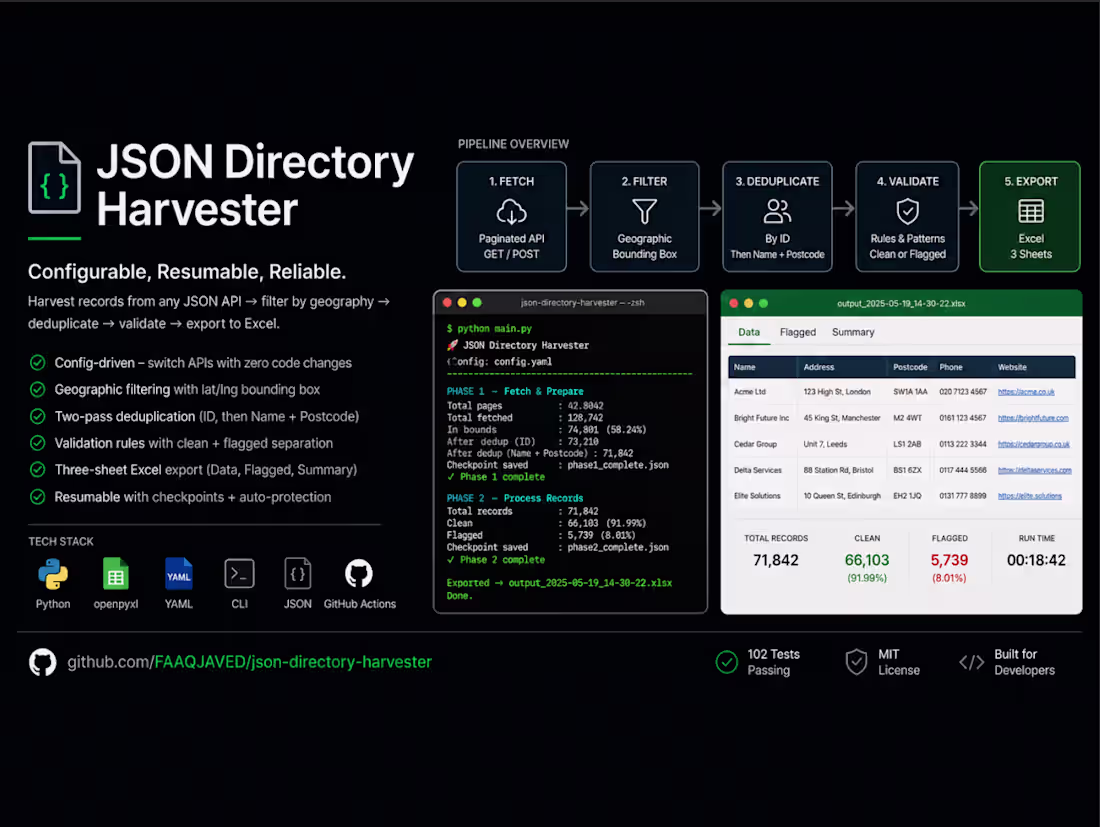The width and height of the screenshot is (1100, 827).
Task: Click the Postcode column header
Action: [910, 368]
